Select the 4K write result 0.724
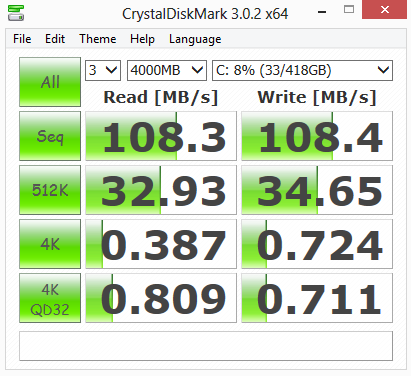This screenshot has height=376, width=411. [x=317, y=244]
